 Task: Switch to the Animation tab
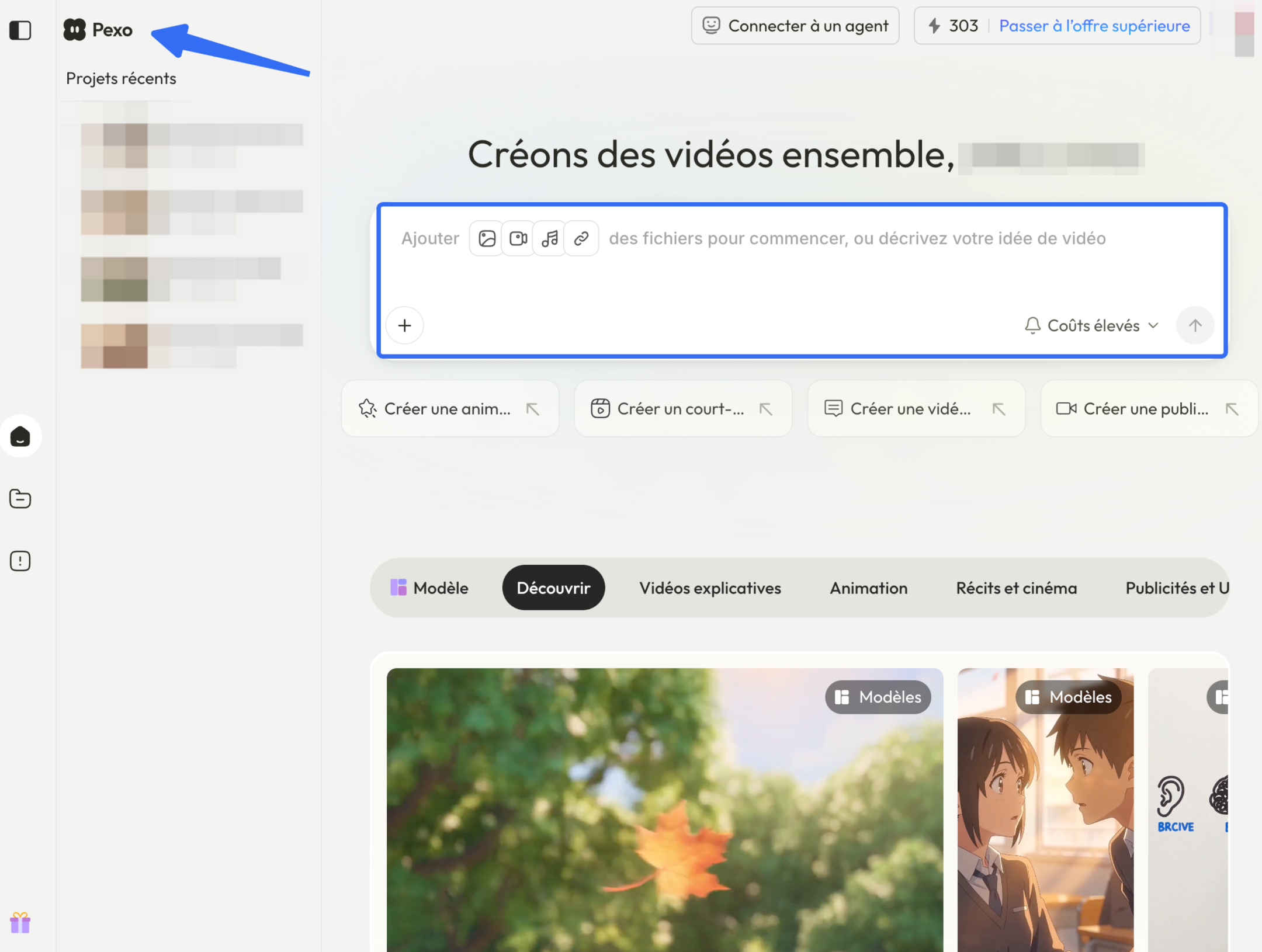point(869,588)
